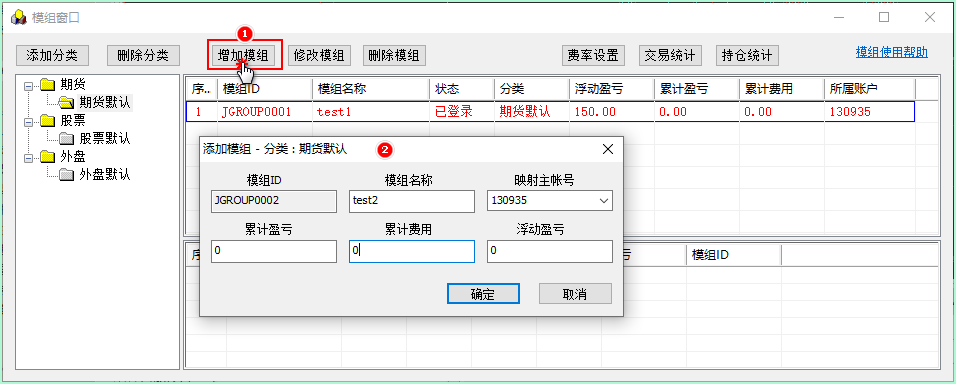Select the JGROUP0001 cell in module row
This screenshot has height=384, width=956.
click(265, 112)
